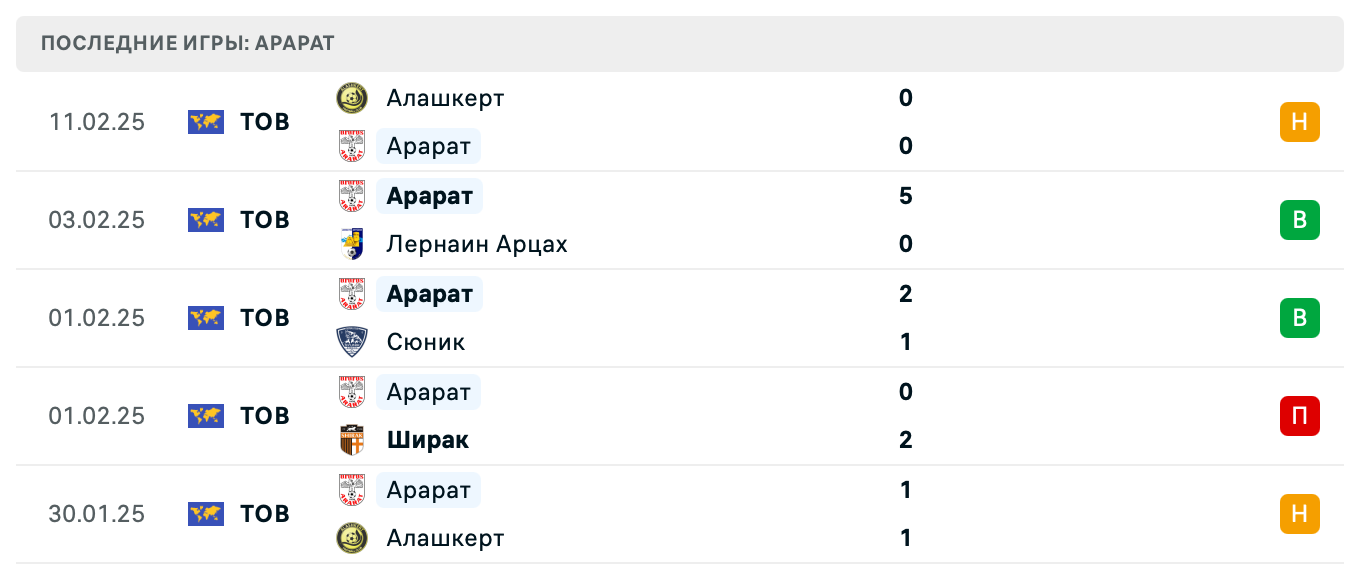Click the В badge beside the Сюник match
This screenshot has width=1360, height=584.
1299,318
